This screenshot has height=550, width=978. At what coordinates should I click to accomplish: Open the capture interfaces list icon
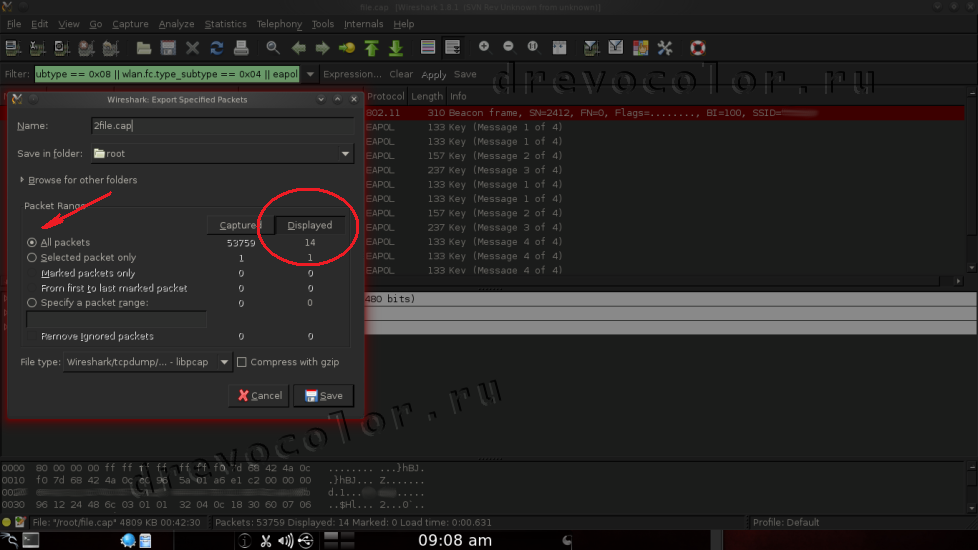[x=12, y=47]
